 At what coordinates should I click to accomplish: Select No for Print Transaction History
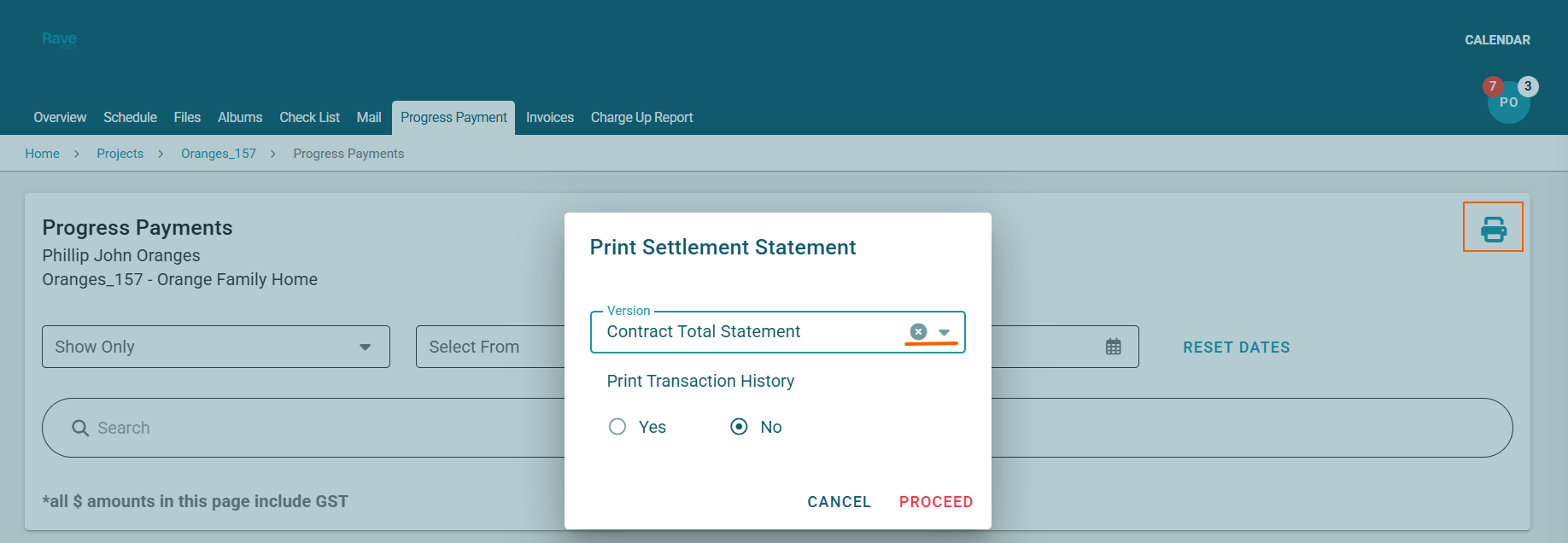pyautogui.click(x=739, y=427)
